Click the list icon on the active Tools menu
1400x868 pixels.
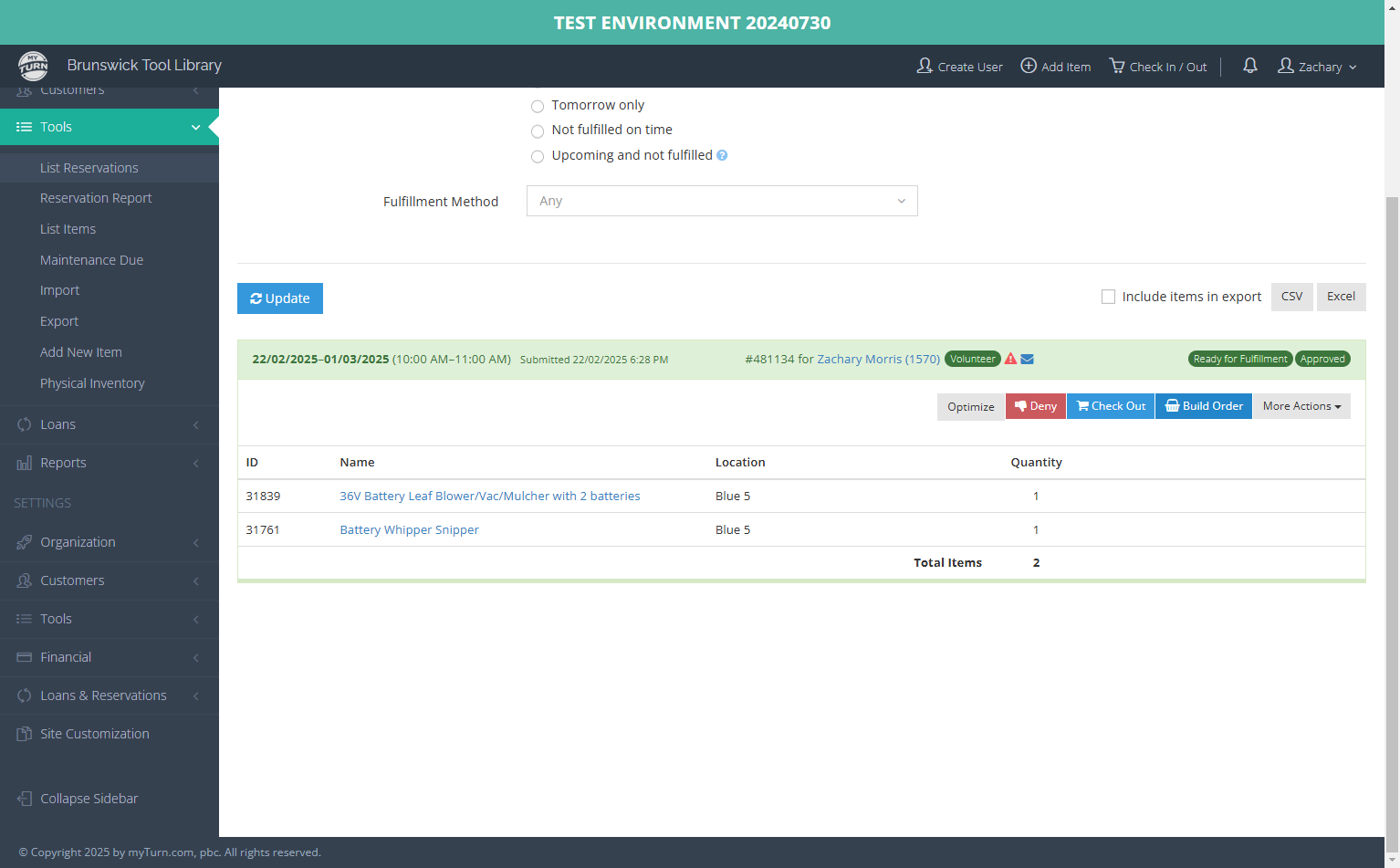25,127
